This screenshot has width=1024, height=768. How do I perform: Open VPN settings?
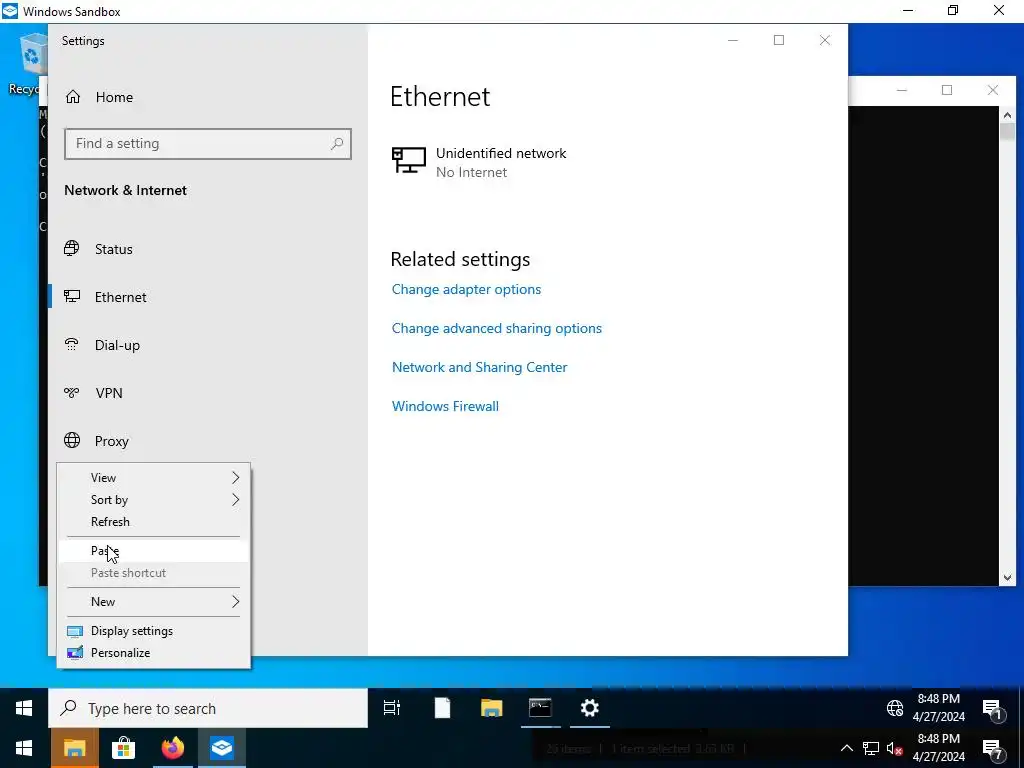click(109, 393)
